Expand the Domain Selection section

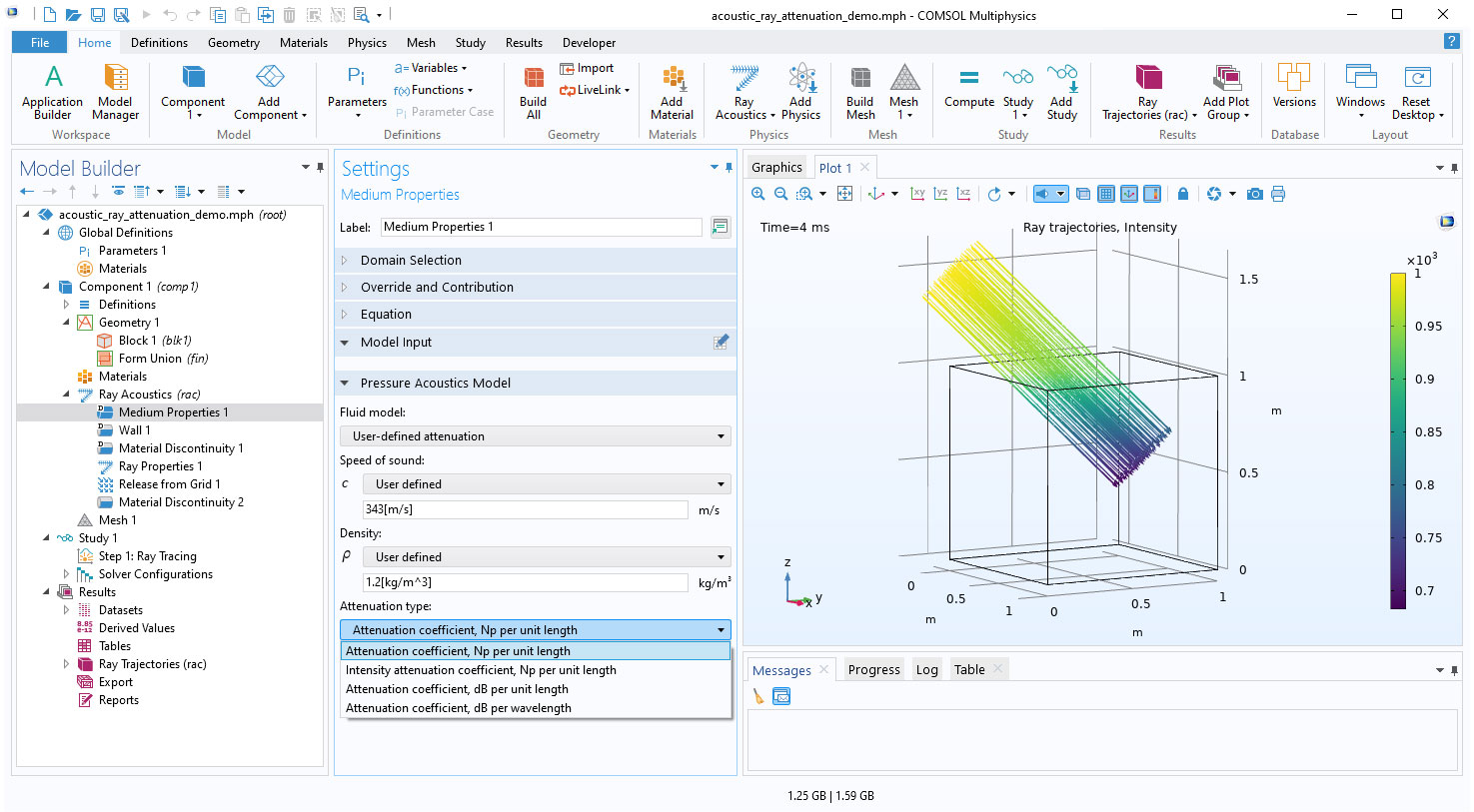(x=411, y=260)
